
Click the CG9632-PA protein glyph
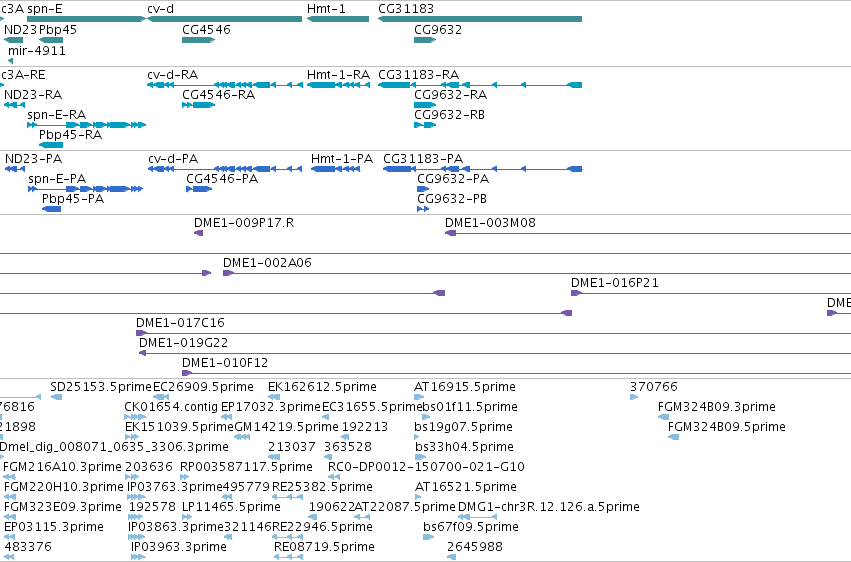pos(423,189)
